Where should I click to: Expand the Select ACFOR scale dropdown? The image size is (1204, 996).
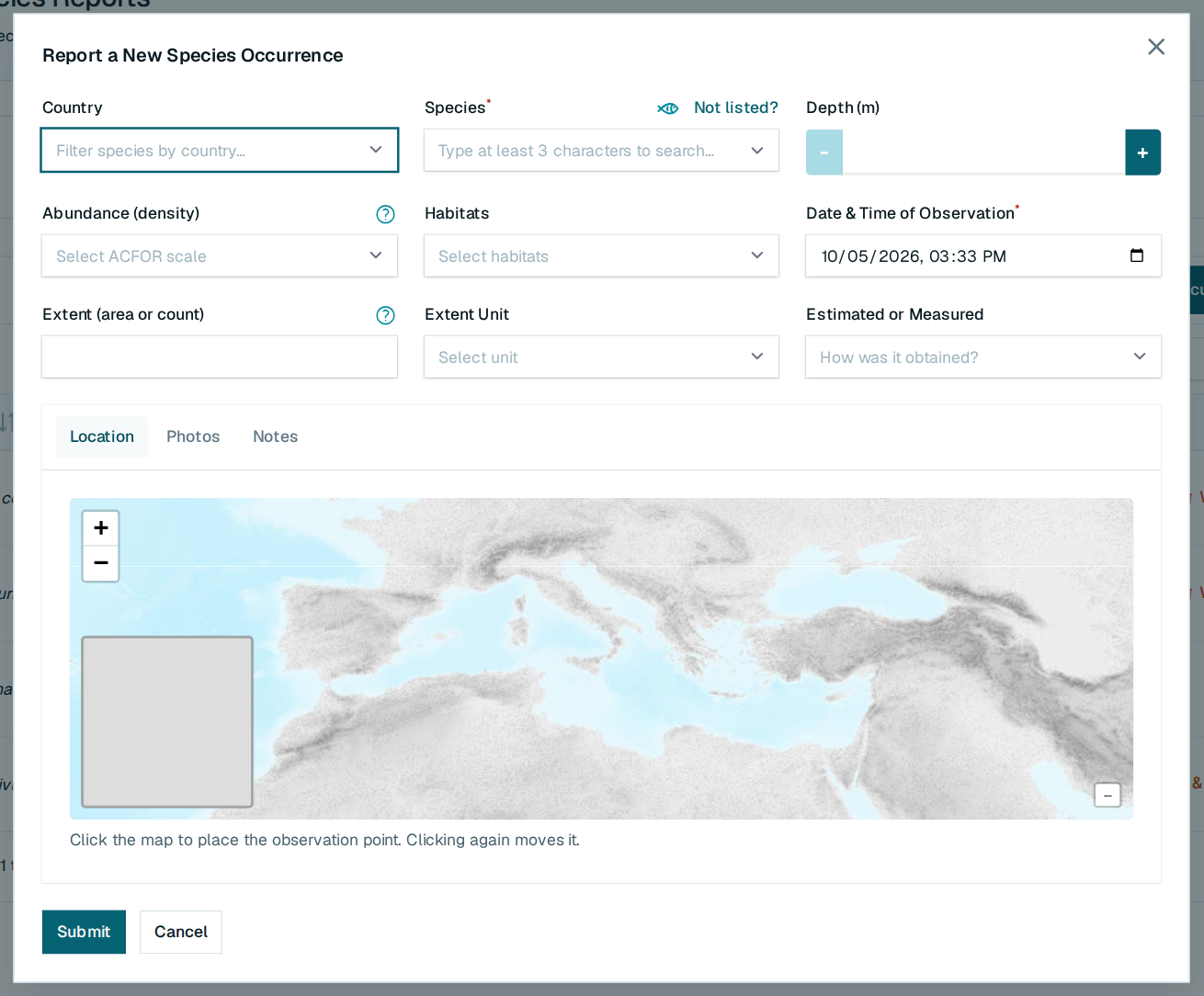(x=220, y=256)
